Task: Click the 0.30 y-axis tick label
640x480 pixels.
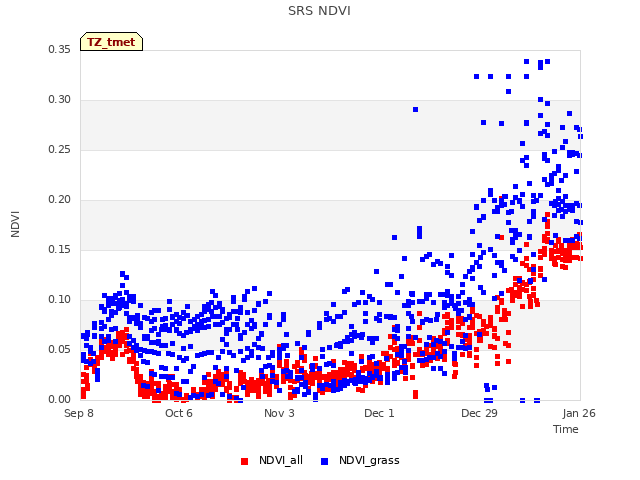Action: pos(60,100)
